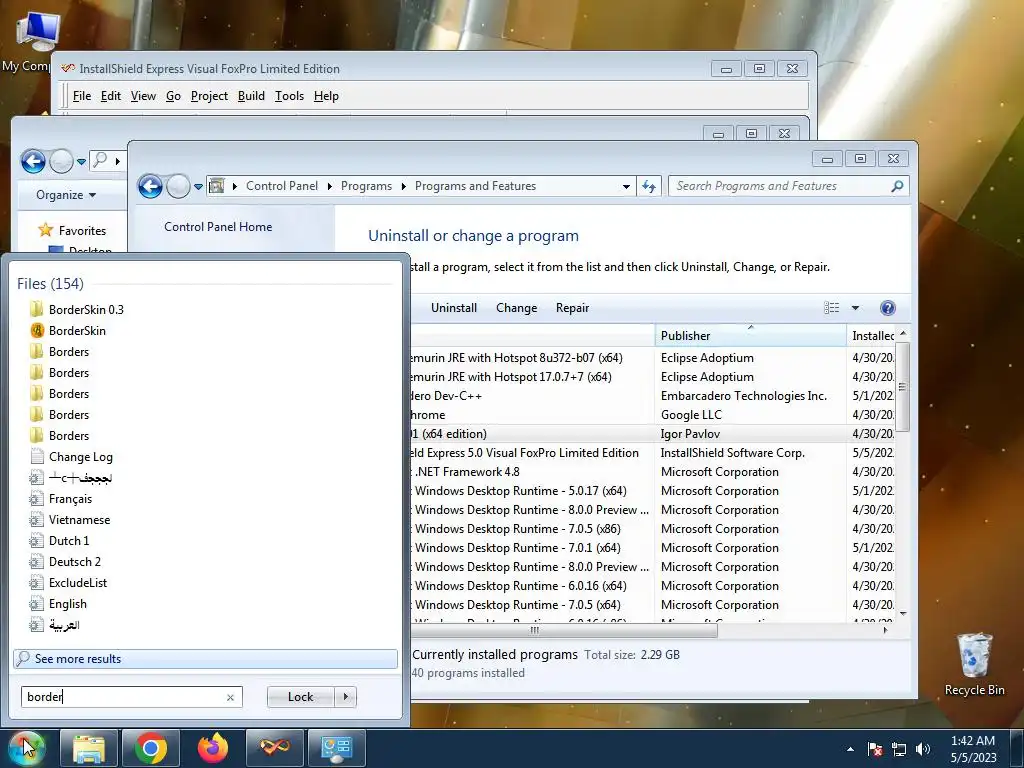Viewport: 1024px width, 768px height.
Task: Open the Change Log file result
Action: coord(72,456)
